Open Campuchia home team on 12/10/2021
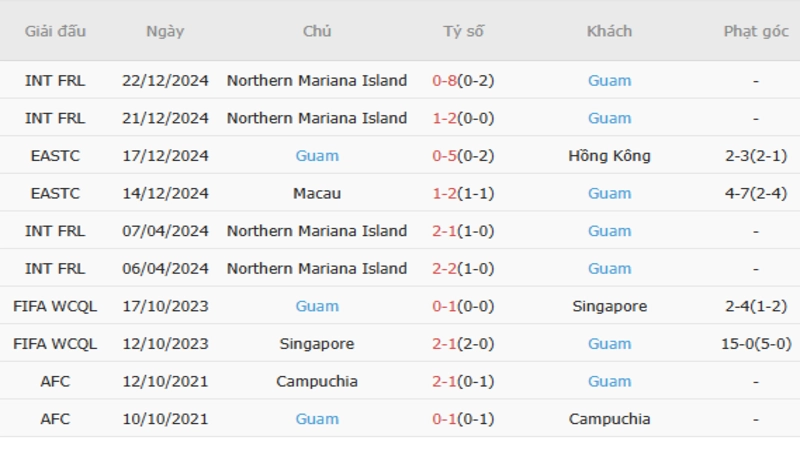Viewport: 800px width, 450px height. click(317, 381)
